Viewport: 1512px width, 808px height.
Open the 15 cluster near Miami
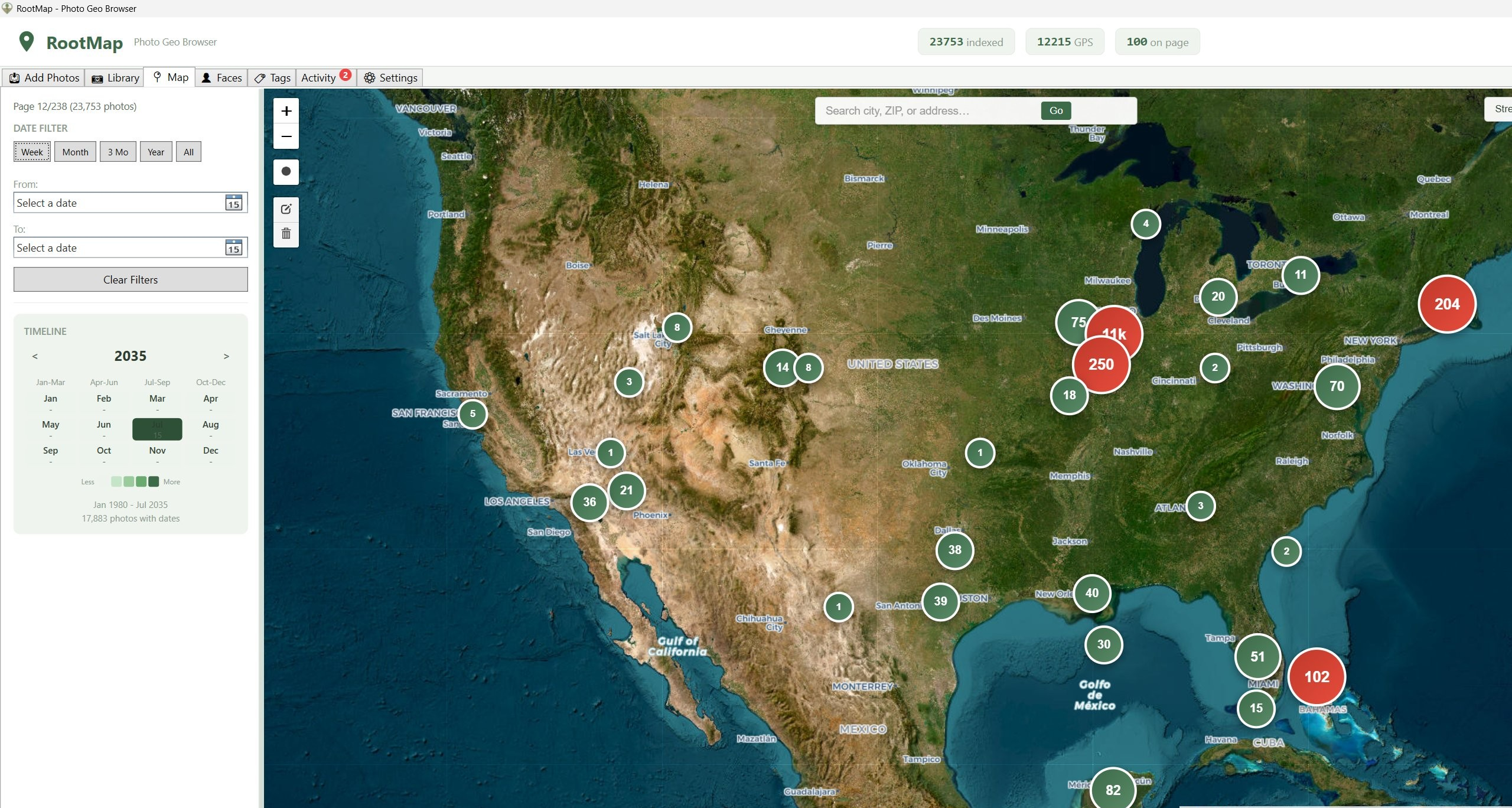[1256, 708]
